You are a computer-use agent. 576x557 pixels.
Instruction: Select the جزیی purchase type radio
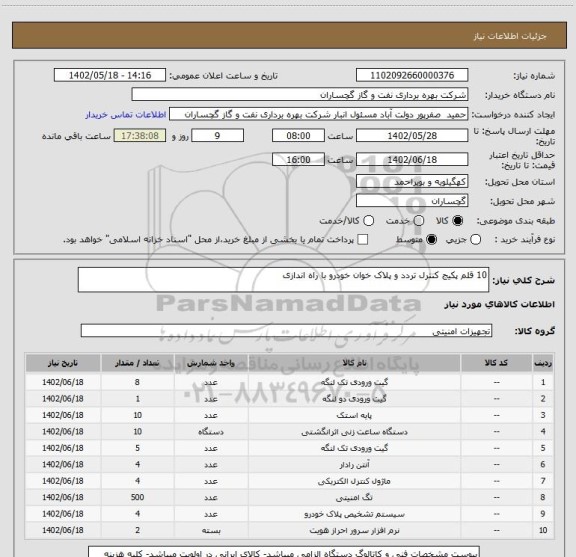[475, 240]
